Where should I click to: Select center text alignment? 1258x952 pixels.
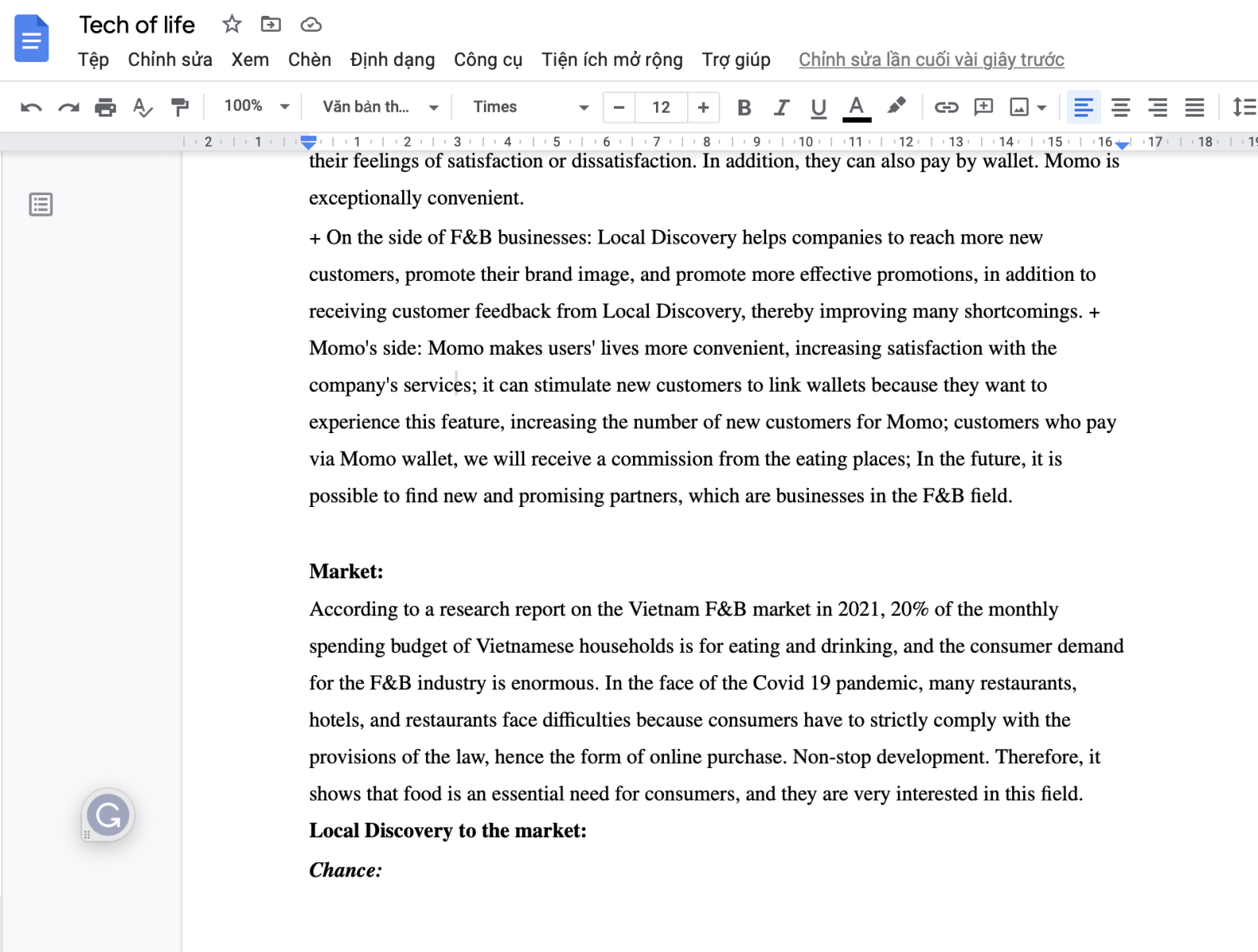(x=1121, y=107)
